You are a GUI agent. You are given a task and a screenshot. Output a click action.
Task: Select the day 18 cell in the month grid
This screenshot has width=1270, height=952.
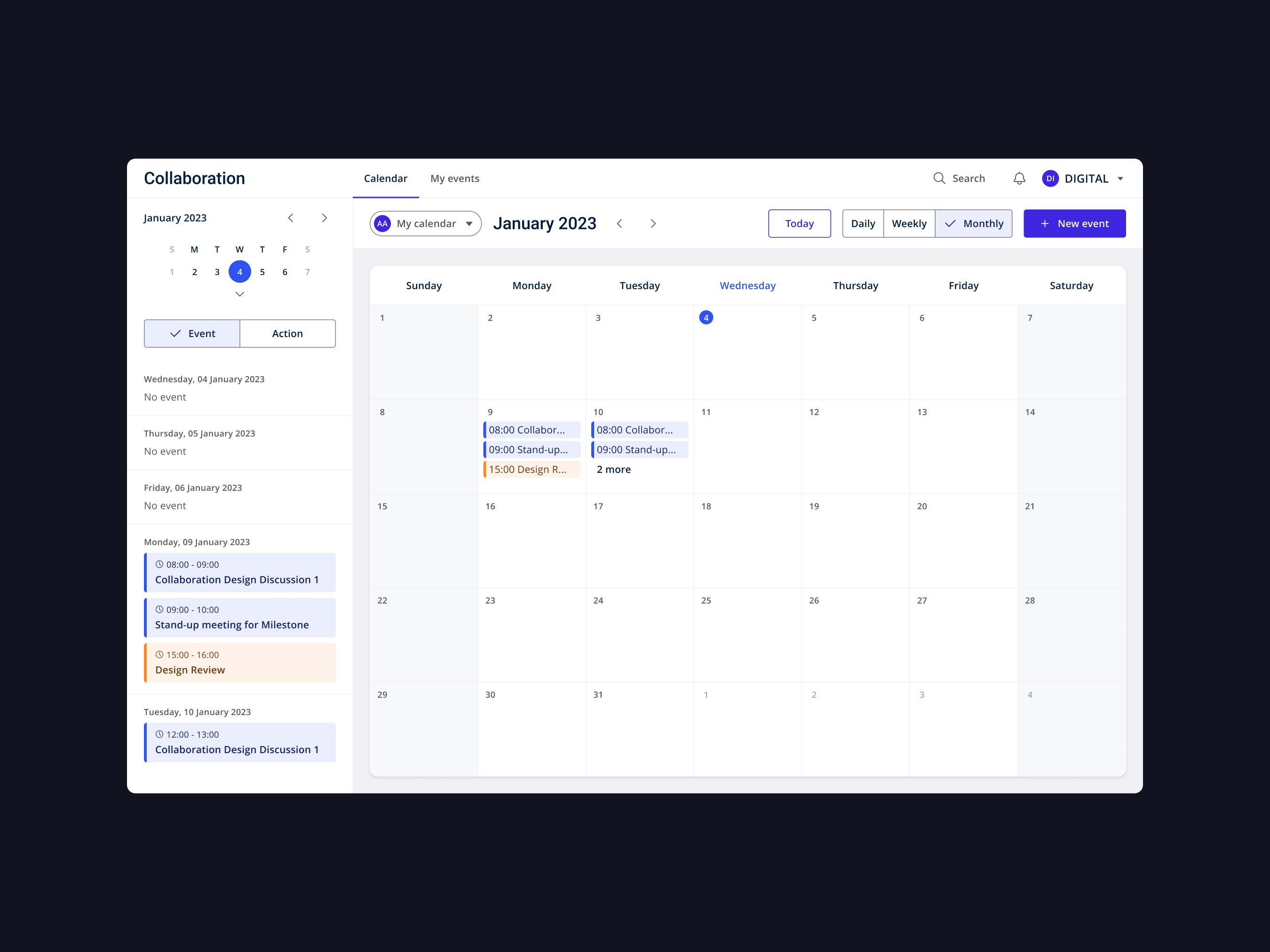point(747,541)
